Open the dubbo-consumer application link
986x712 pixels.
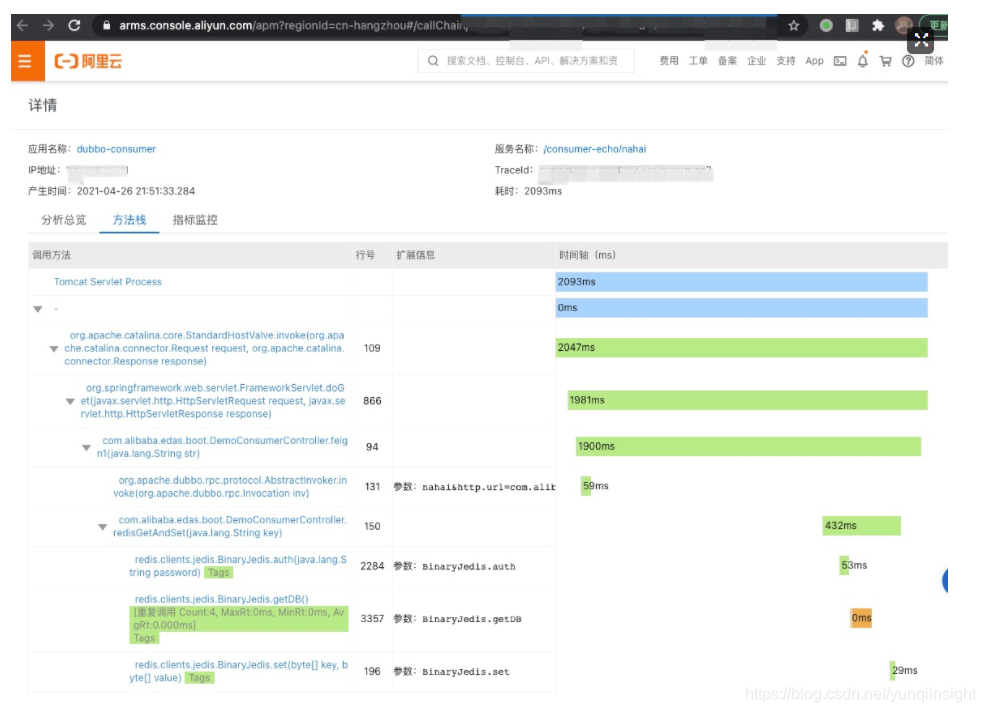tap(116, 149)
